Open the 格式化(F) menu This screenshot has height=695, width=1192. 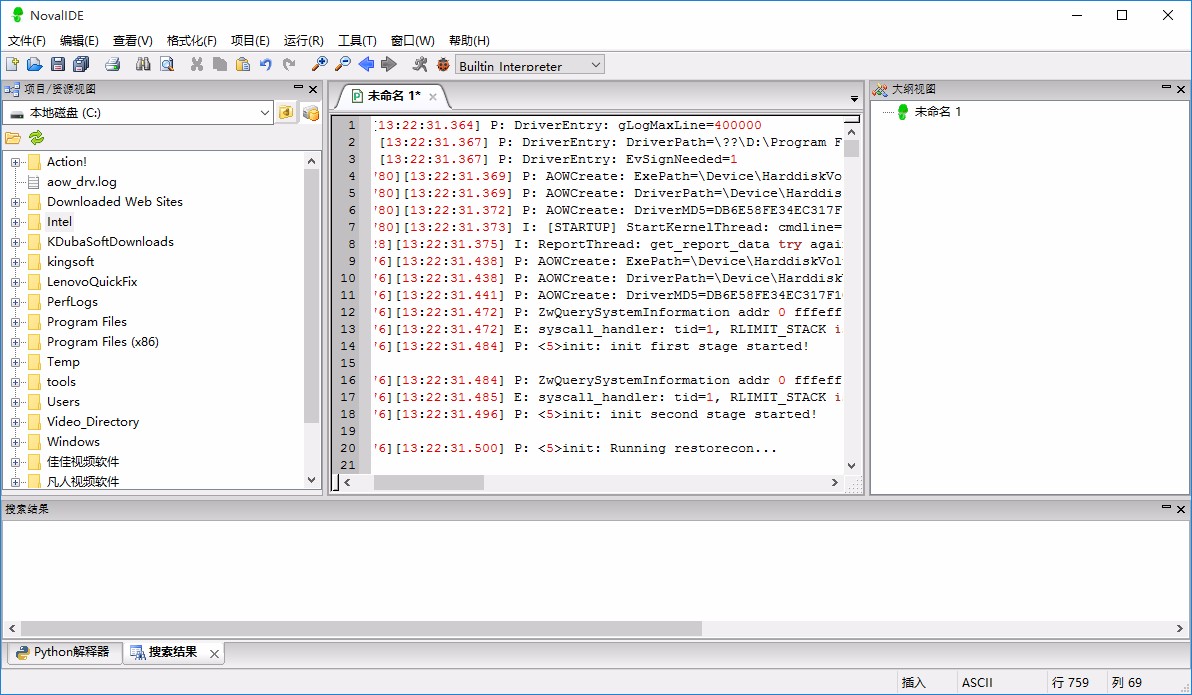tap(192, 40)
